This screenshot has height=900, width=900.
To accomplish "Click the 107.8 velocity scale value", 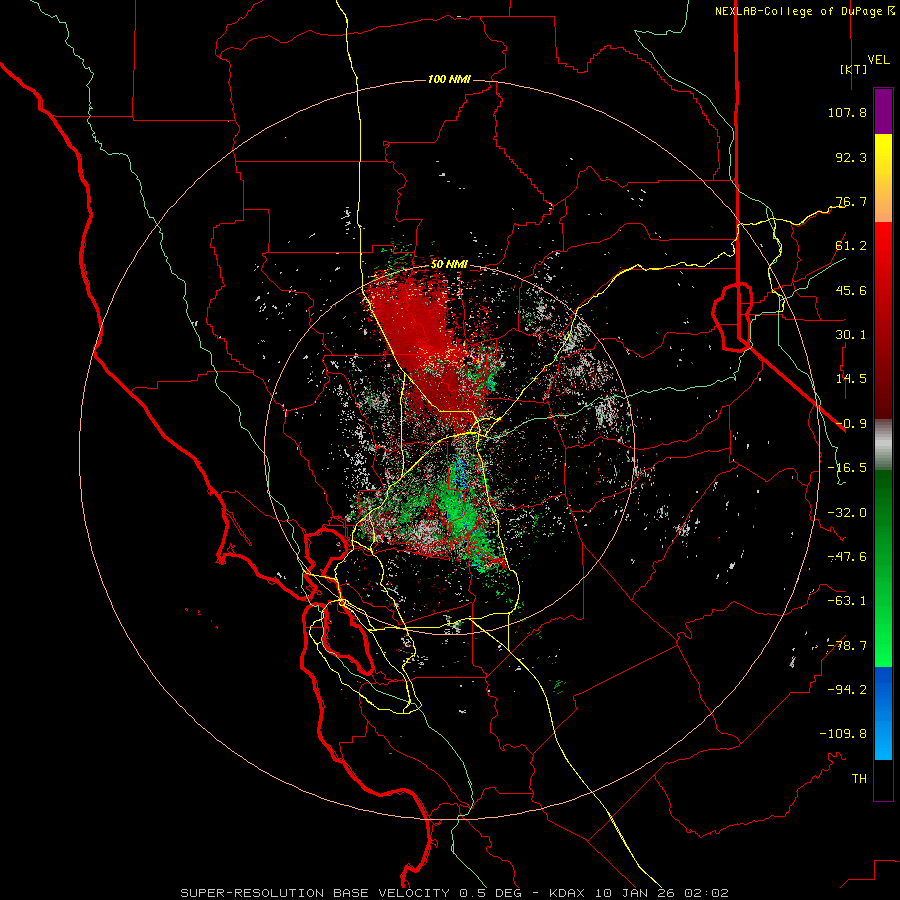I will [847, 112].
